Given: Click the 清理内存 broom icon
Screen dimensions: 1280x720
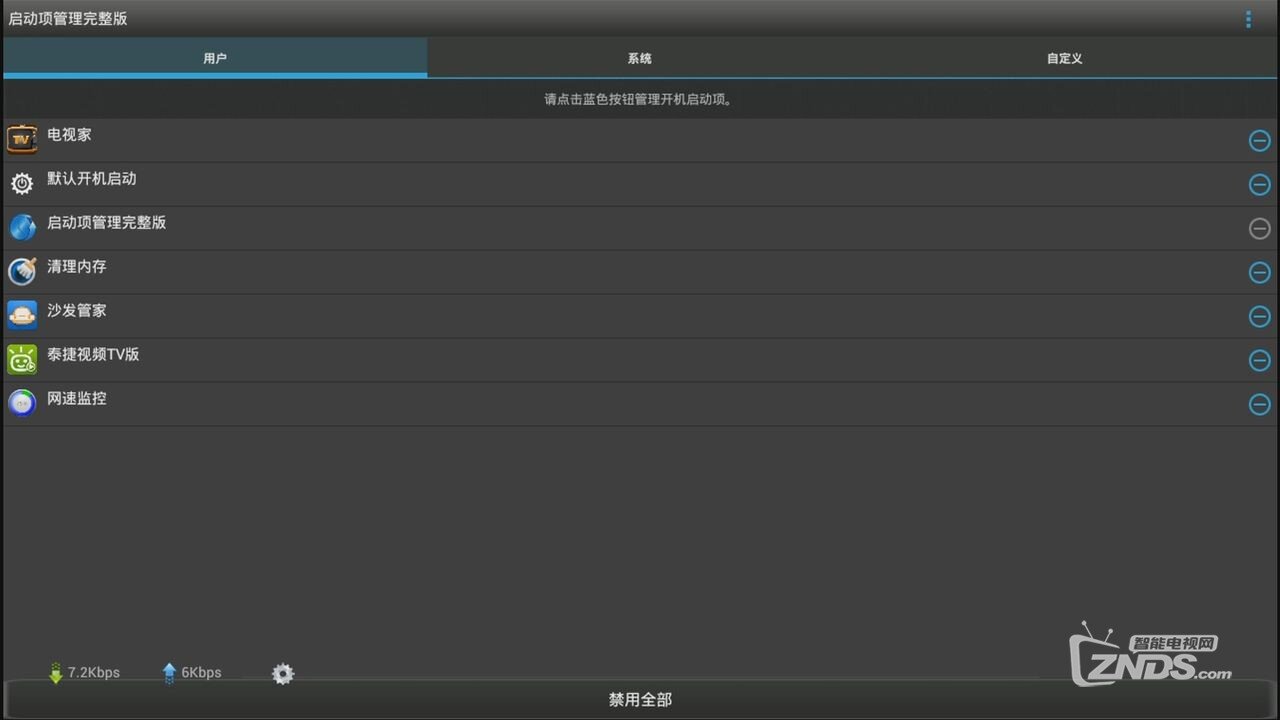Looking at the screenshot, I should (22, 271).
